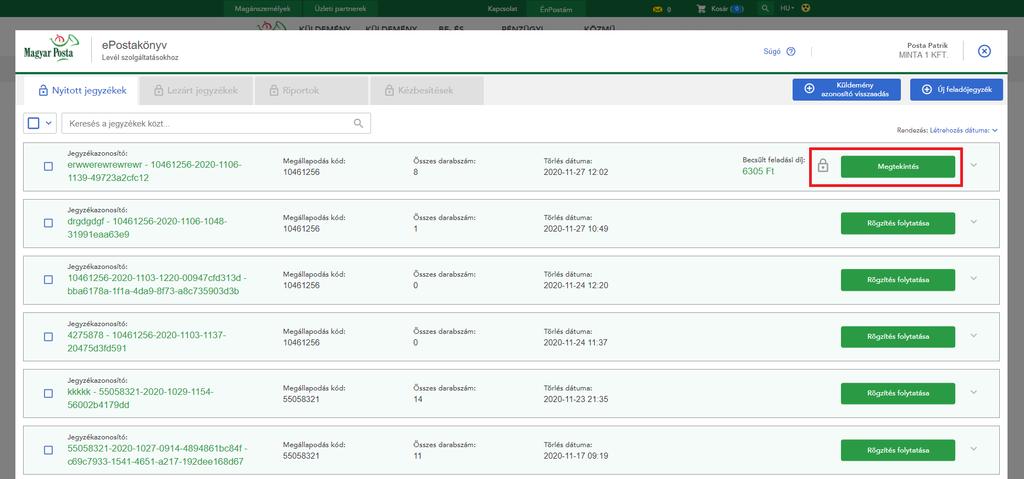Image resolution: width=1024 pixels, height=479 pixels.
Task: Tick checkbox for the erwwerewrewrewr jegyzék
Action: (x=48, y=166)
